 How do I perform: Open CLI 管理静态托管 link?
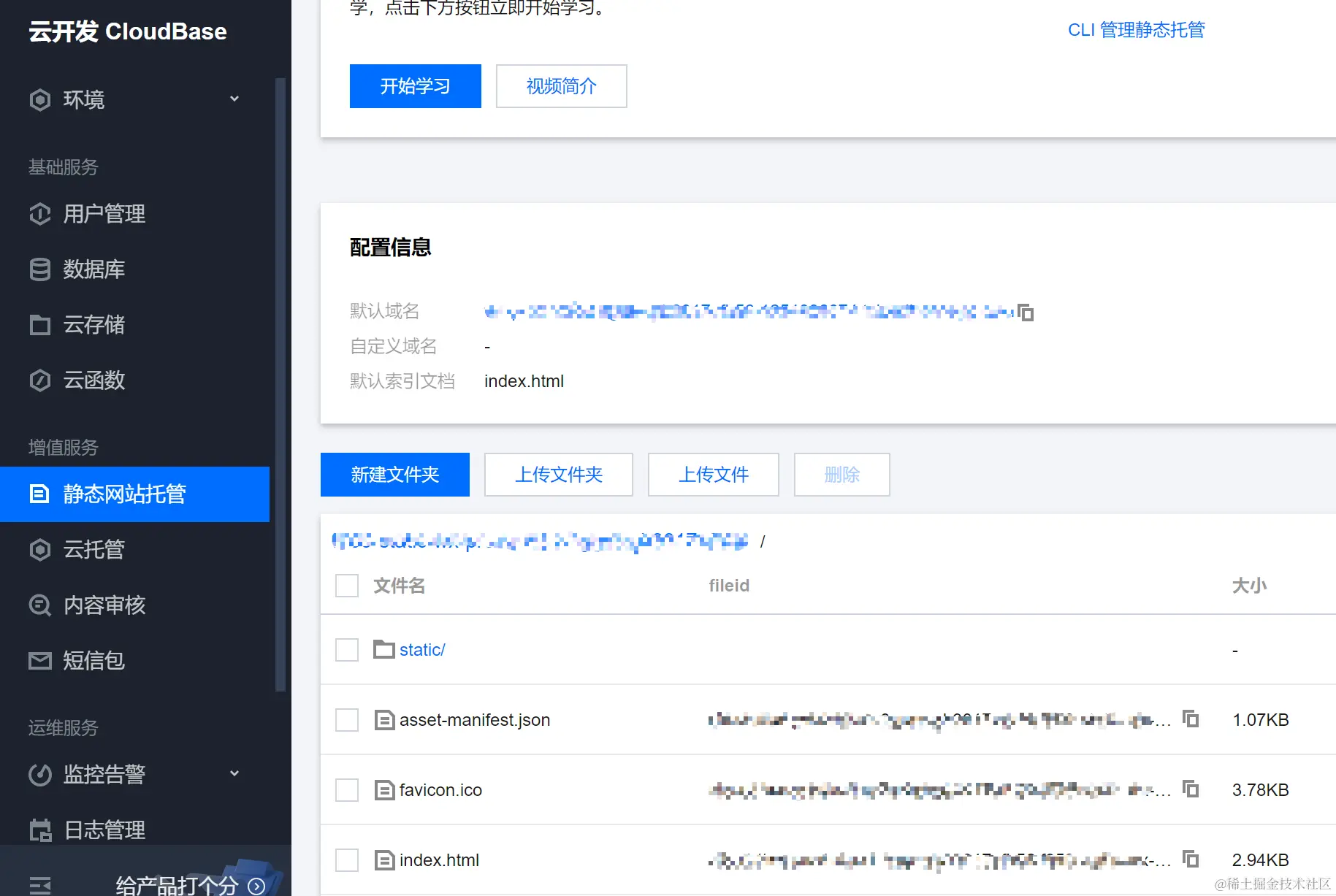1137,30
